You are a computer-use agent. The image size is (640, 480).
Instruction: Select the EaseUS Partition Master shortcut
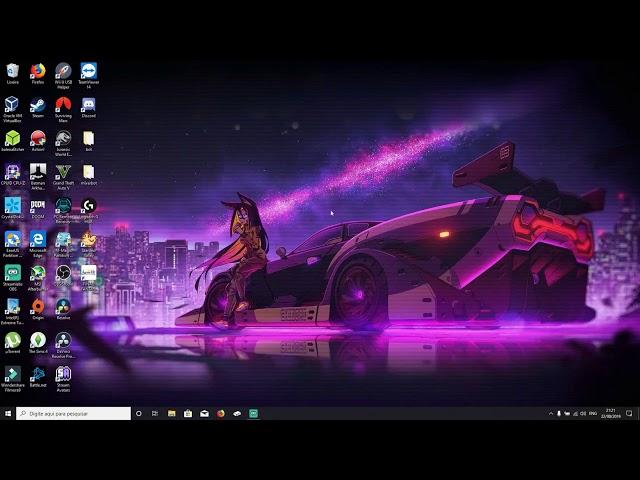(x=13, y=244)
